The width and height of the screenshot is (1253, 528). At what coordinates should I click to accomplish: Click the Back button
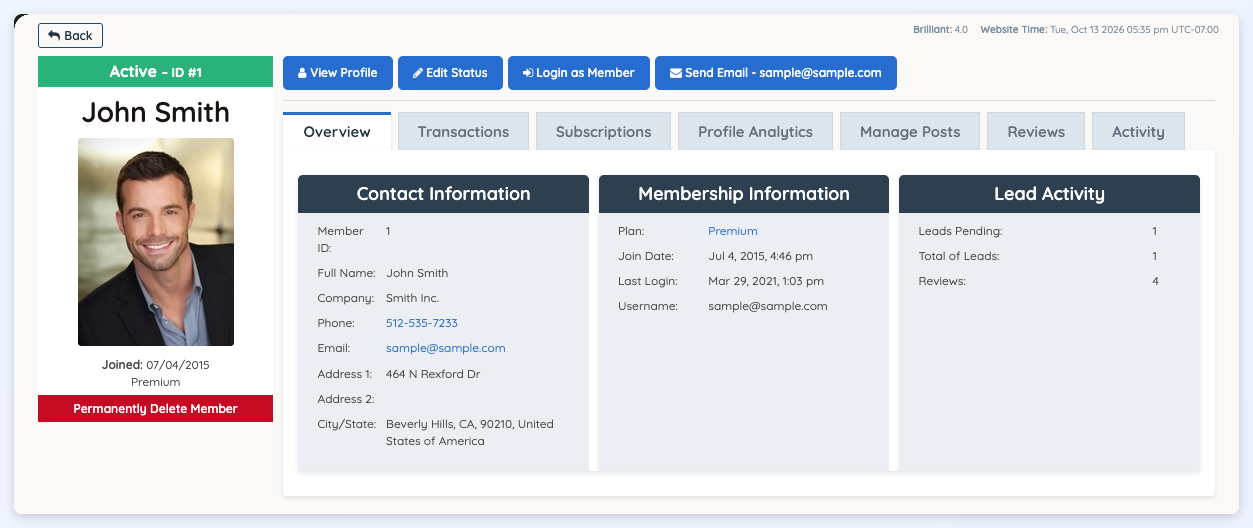tap(70, 35)
